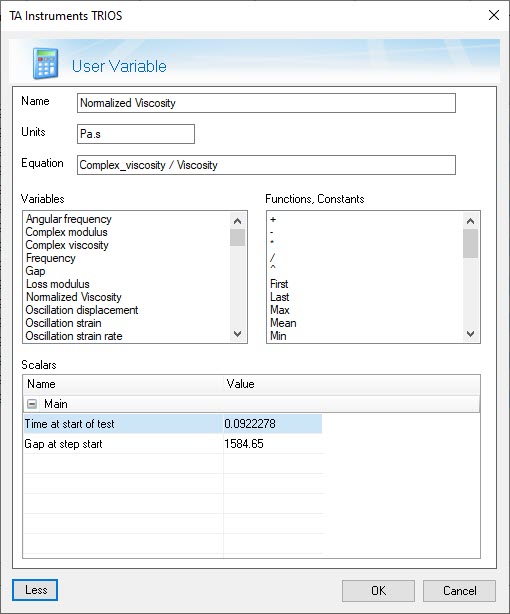510x614 pixels.
Task: Collapse the Main scalars group
Action: point(32,404)
